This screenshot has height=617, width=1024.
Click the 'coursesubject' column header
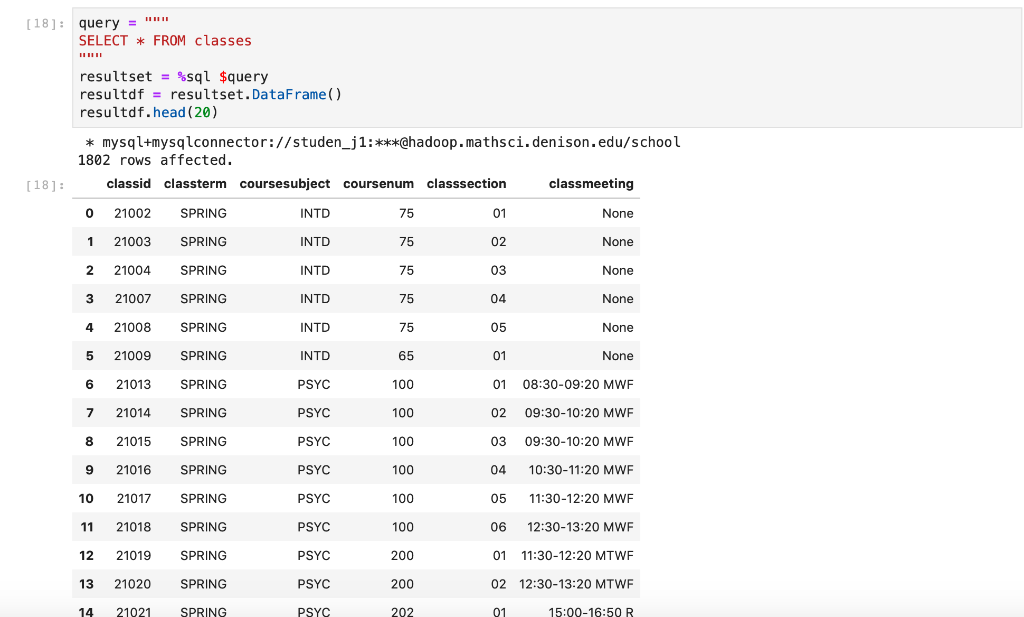point(285,183)
